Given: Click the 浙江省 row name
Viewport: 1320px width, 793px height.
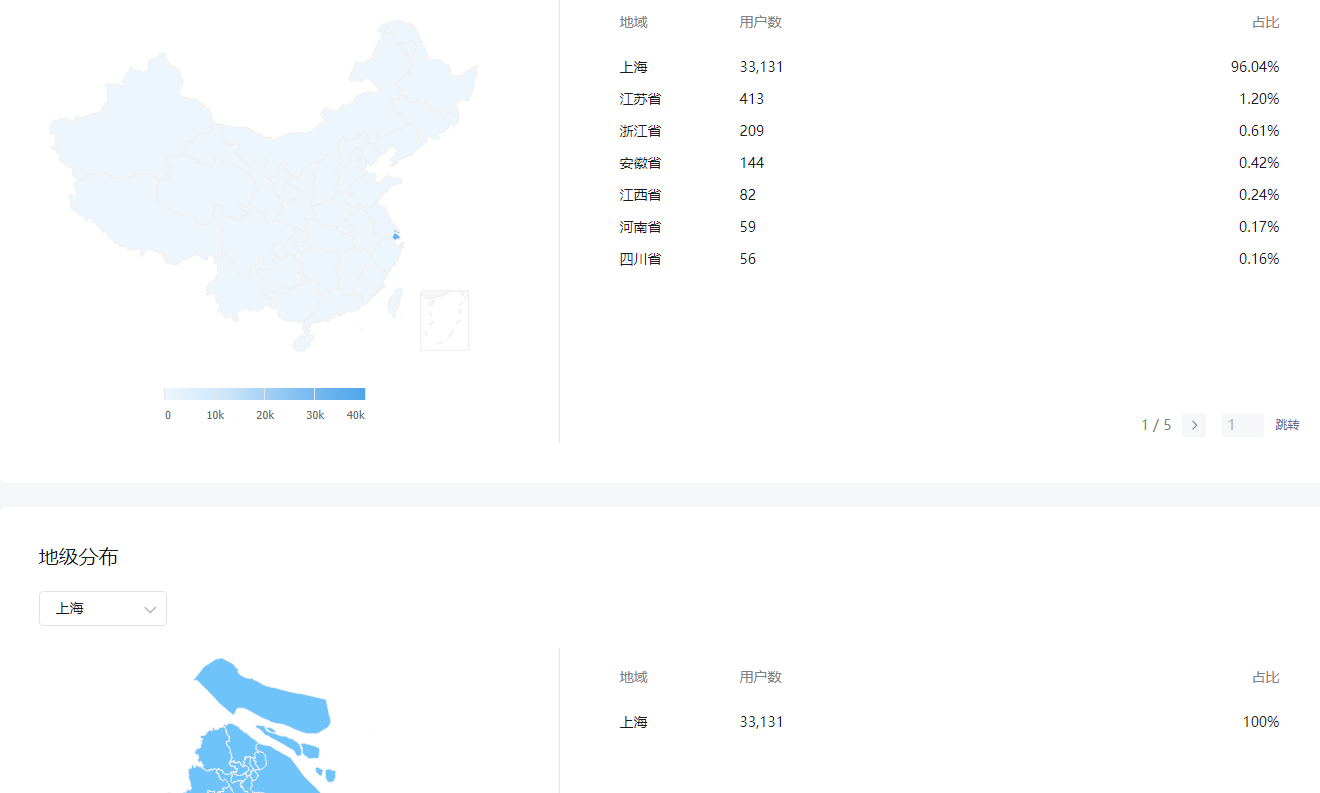Looking at the screenshot, I should (640, 131).
